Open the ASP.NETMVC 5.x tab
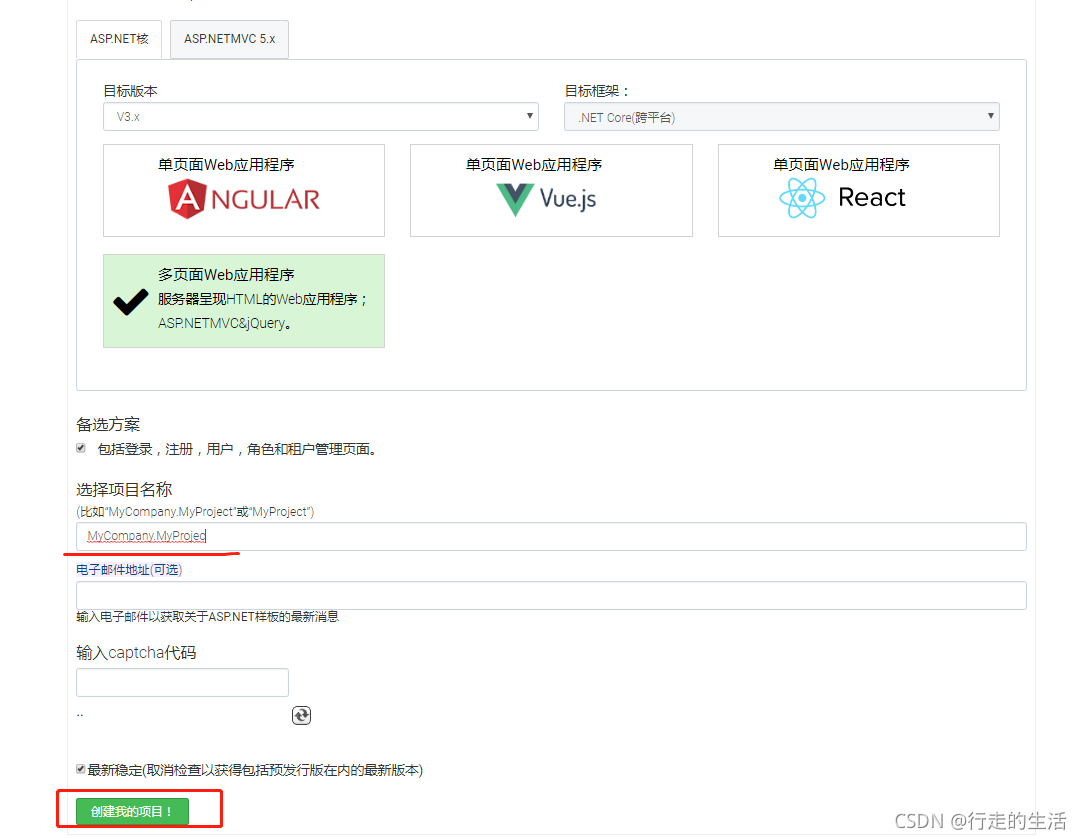Screen dimensions: 1082x839 click(x=229, y=39)
